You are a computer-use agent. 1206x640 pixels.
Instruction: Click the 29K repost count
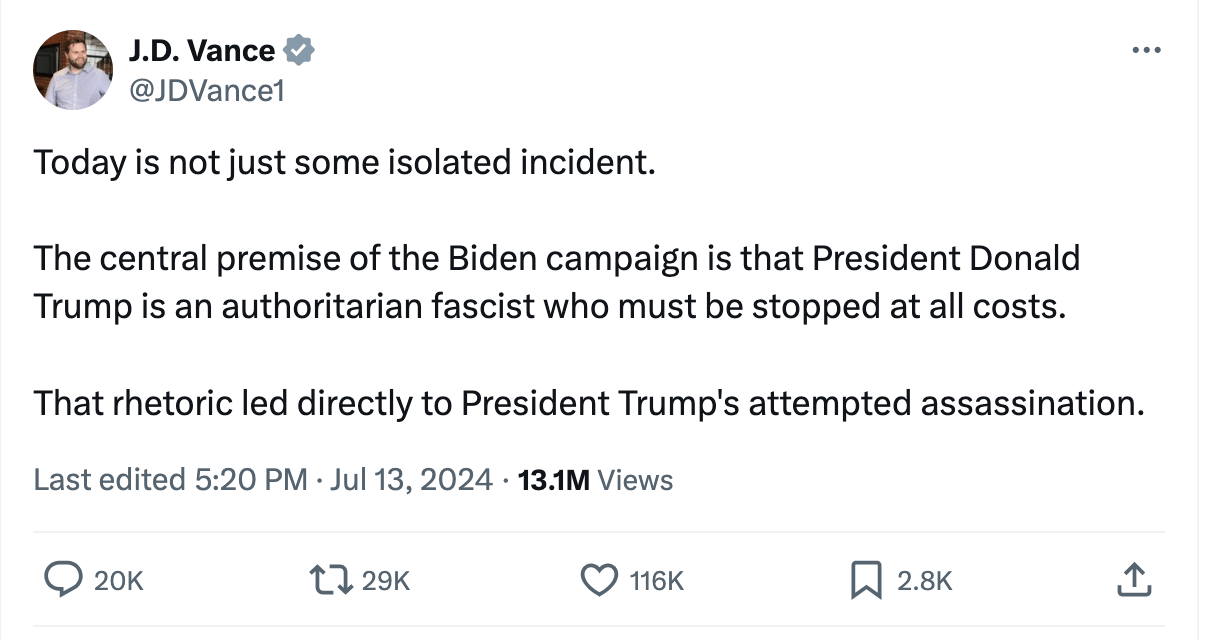pyautogui.click(x=386, y=580)
